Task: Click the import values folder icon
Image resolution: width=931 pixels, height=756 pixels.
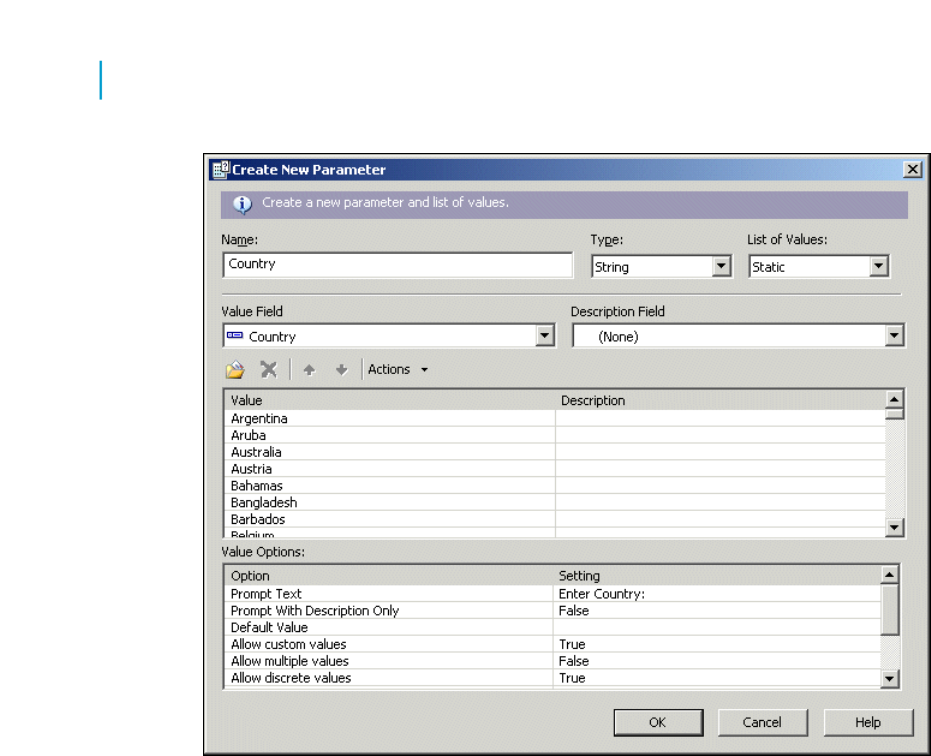Action: 235,369
